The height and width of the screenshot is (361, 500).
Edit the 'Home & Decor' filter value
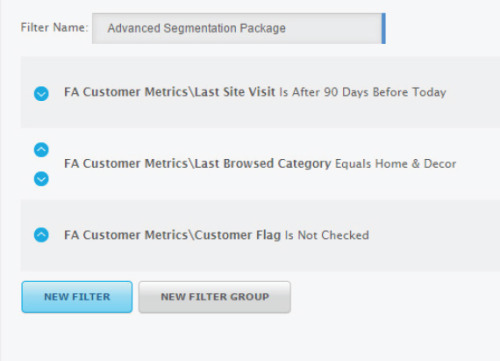(415, 164)
